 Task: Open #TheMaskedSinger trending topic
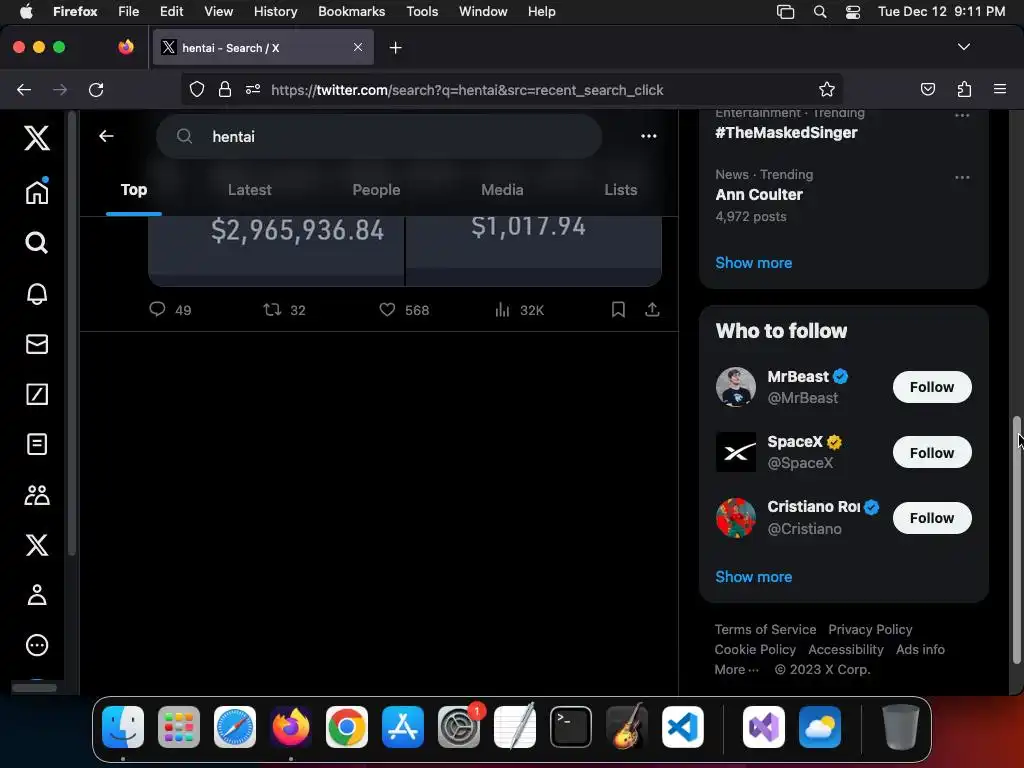coord(786,133)
